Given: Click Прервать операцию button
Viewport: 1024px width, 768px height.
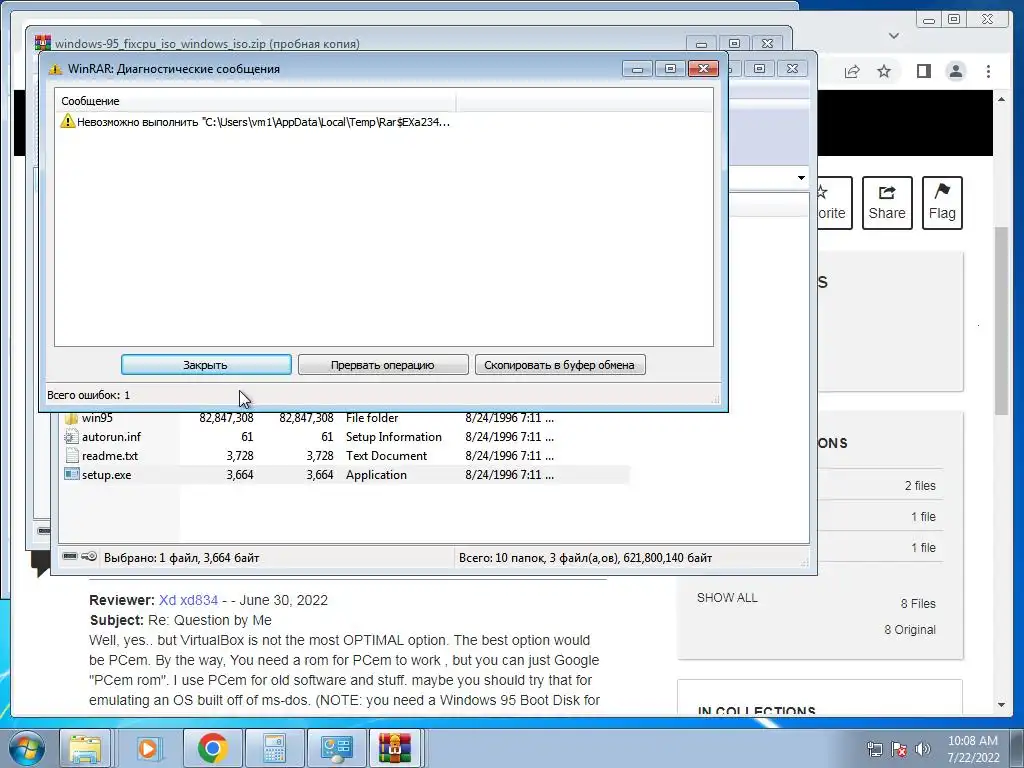Looking at the screenshot, I should pyautogui.click(x=383, y=364).
